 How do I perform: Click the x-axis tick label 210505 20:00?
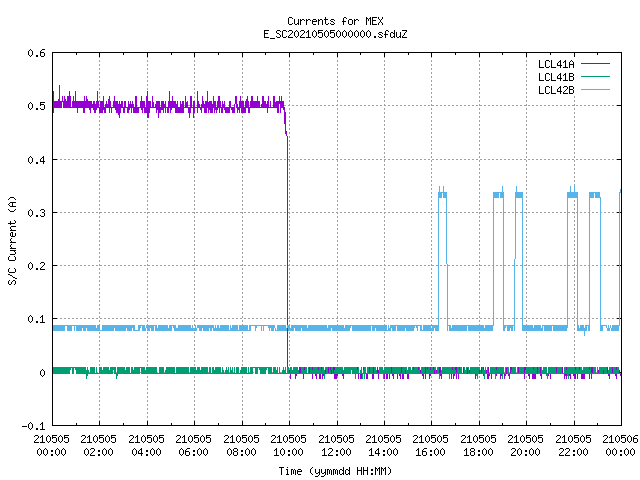pos(525,446)
